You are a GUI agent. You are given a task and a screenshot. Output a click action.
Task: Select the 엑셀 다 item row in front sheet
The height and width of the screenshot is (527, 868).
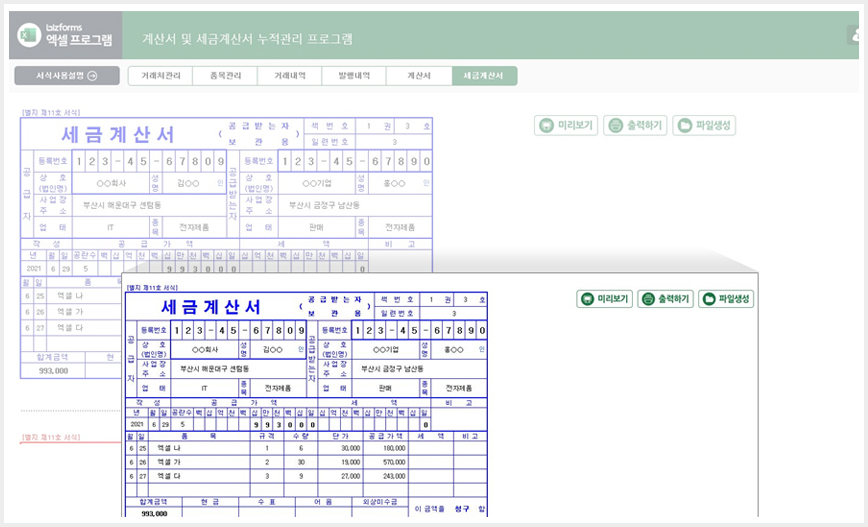tap(306, 476)
